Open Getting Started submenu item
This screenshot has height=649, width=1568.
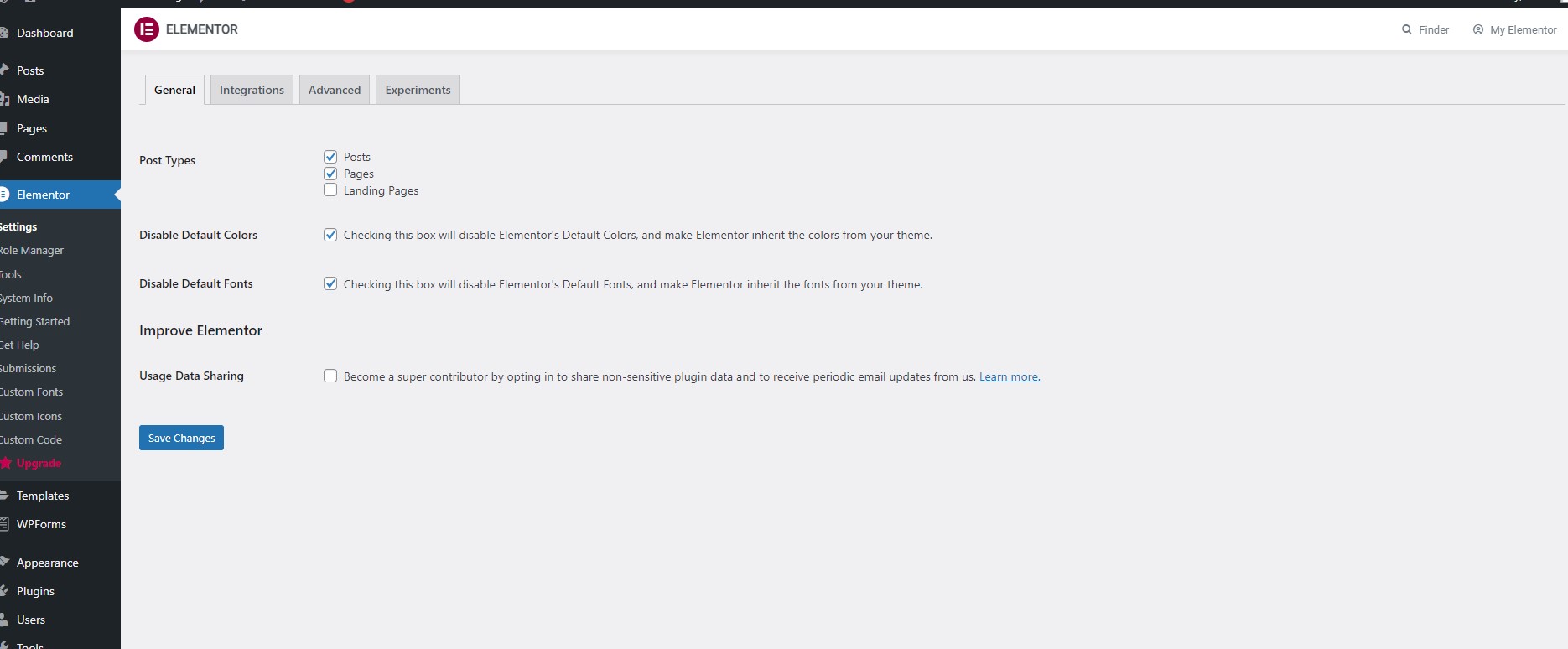[34, 321]
